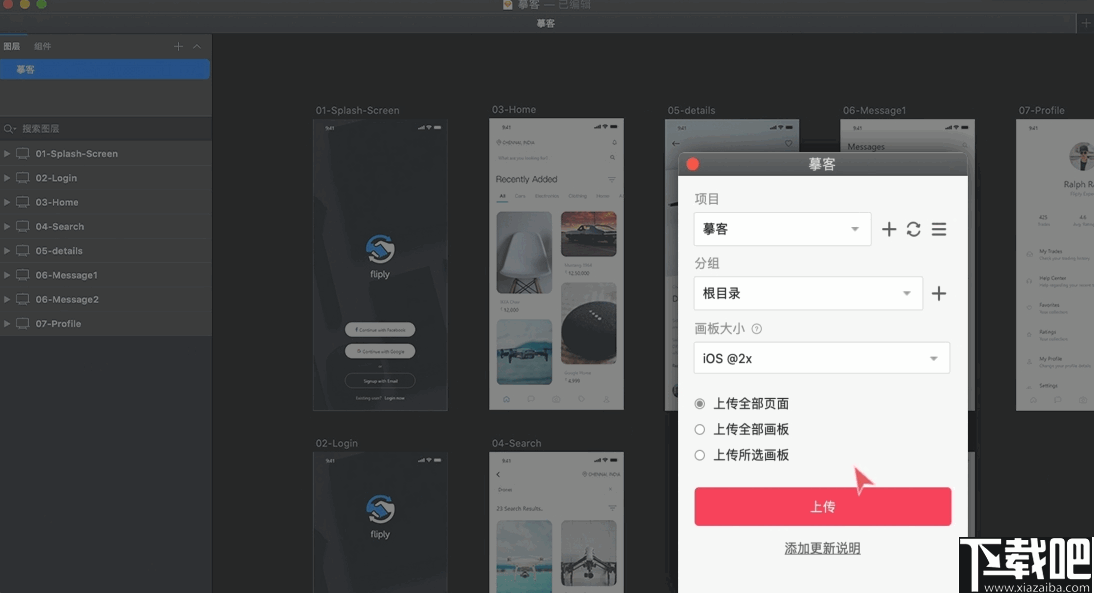Click artboard icon of 06-Message1 layer

[x=22, y=275]
